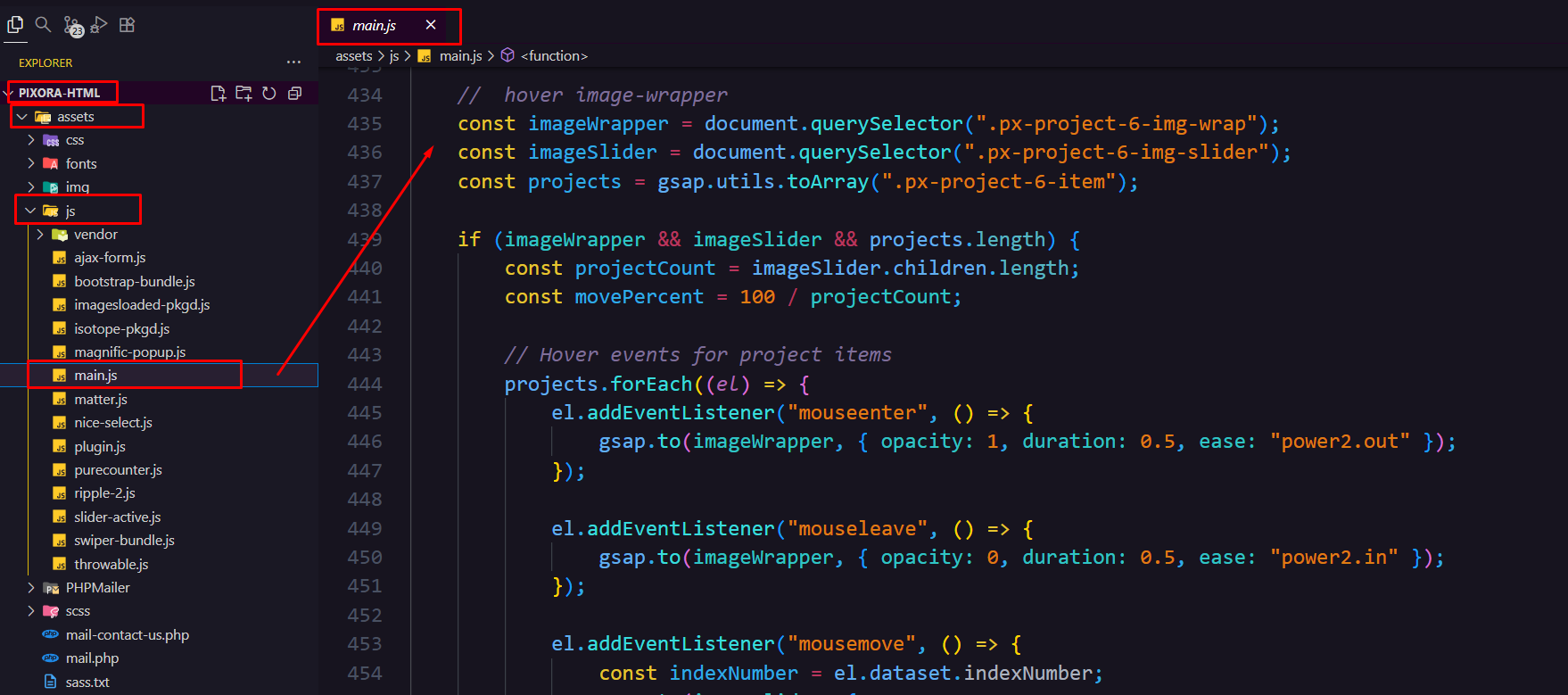Open Explorer more actions ellipsis menu
Image resolution: width=1568 pixels, height=695 pixels.
[293, 62]
